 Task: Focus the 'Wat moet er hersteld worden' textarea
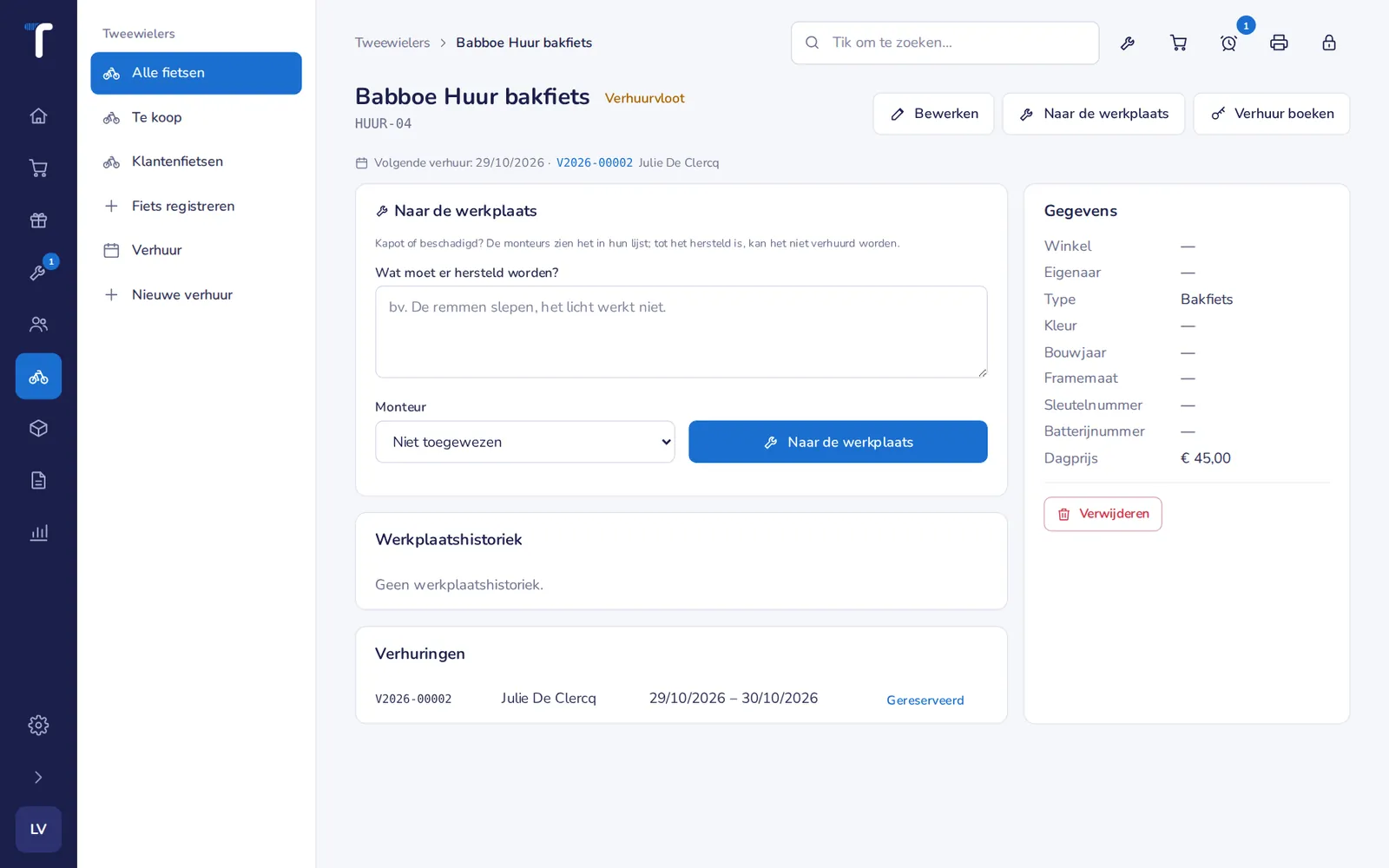click(x=681, y=332)
